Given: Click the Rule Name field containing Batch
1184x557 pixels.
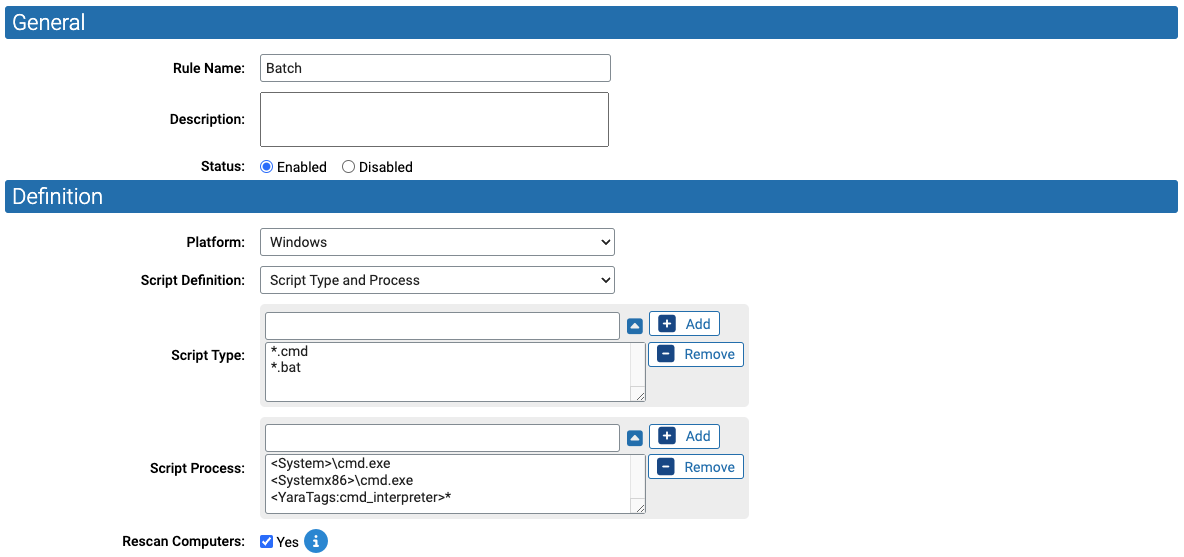Looking at the screenshot, I should (x=435, y=68).
